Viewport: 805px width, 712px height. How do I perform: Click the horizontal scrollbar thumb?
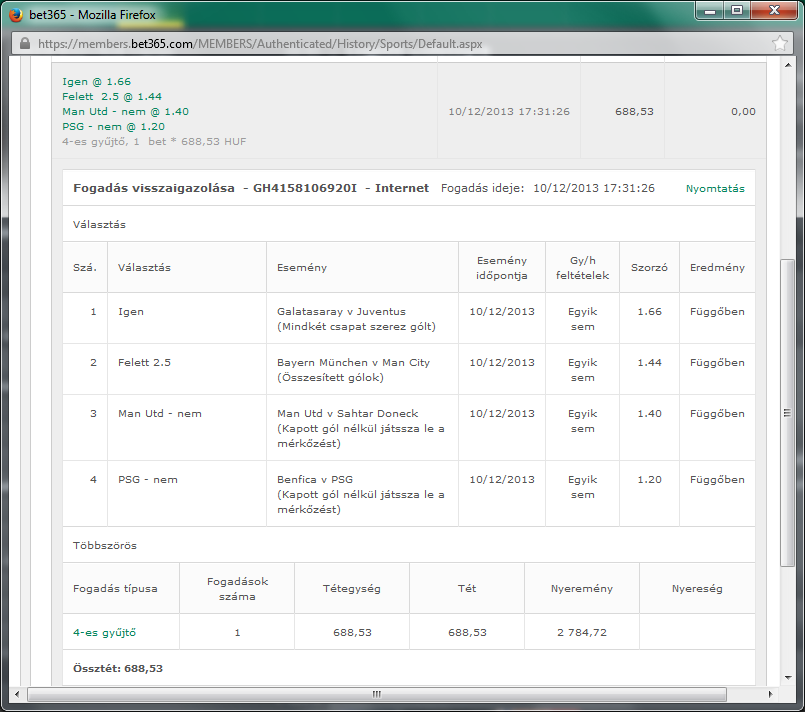[377, 695]
